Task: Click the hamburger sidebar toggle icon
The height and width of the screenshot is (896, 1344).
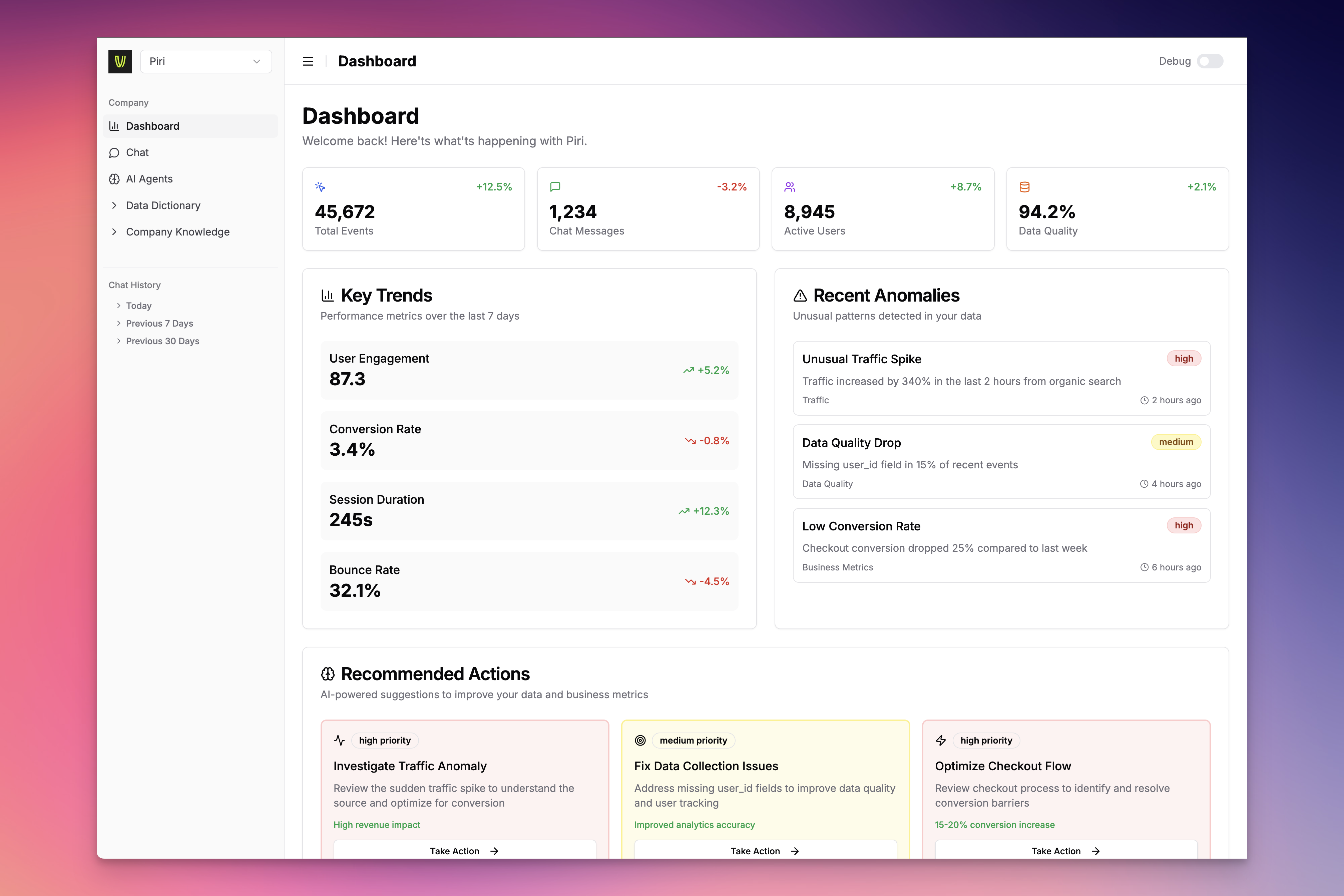Action: (x=308, y=61)
